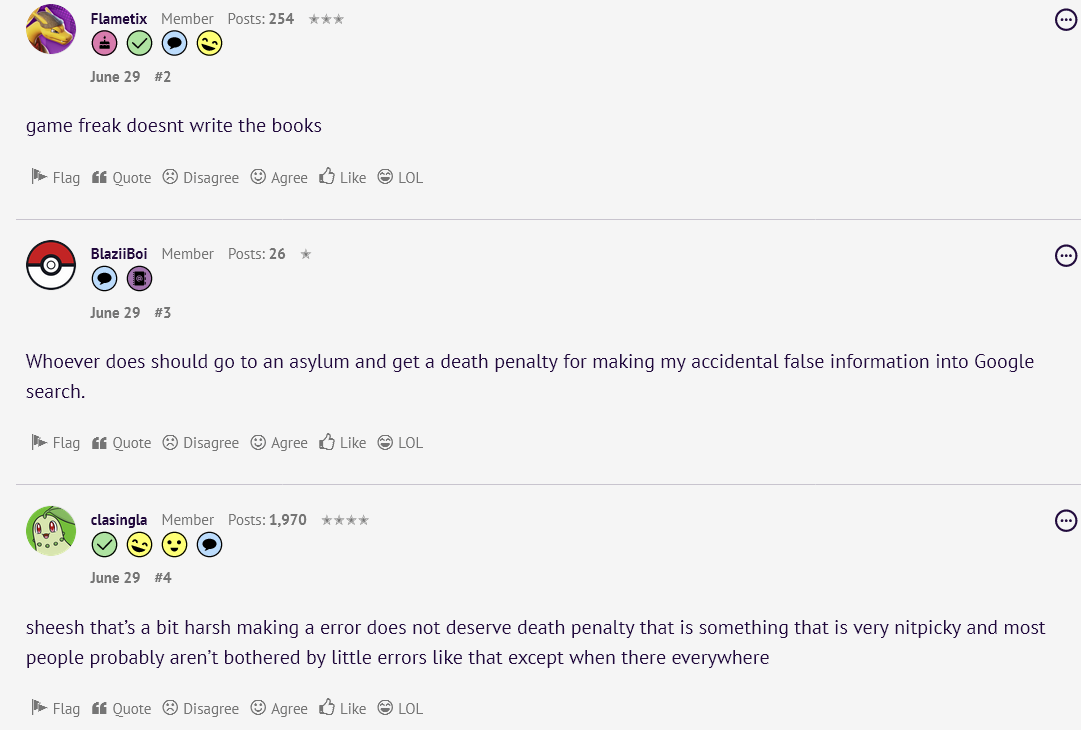Click BlaziiBoi's purple badge icon

pyautogui.click(x=139, y=279)
